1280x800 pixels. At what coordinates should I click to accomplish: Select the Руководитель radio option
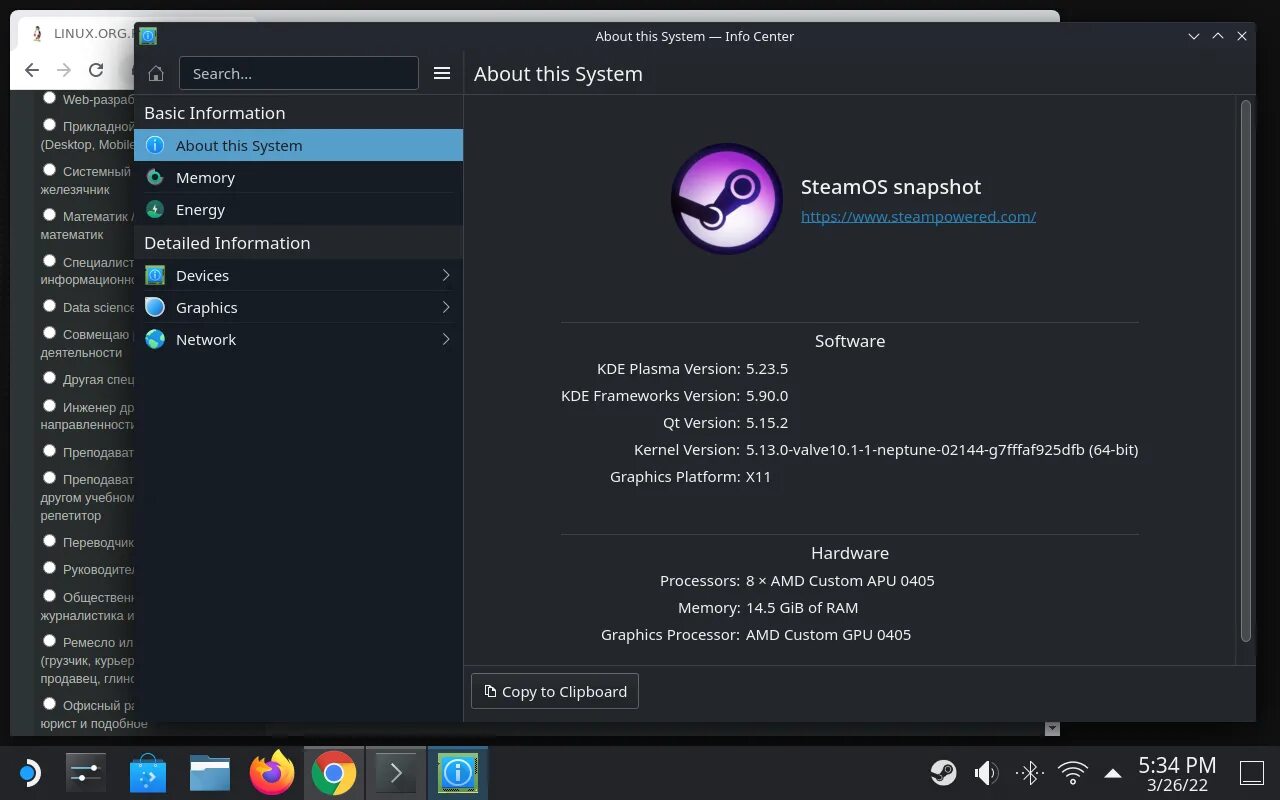[x=49, y=568]
